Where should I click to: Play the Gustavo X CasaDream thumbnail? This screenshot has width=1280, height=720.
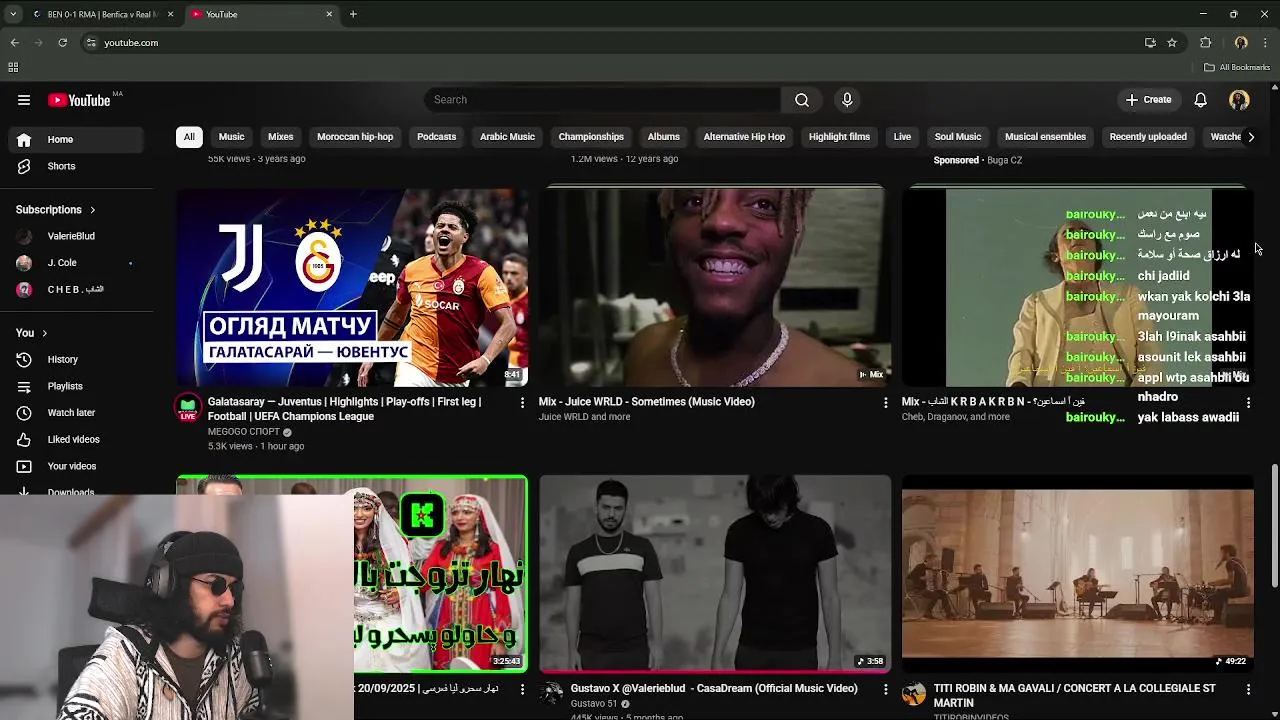[x=715, y=574]
